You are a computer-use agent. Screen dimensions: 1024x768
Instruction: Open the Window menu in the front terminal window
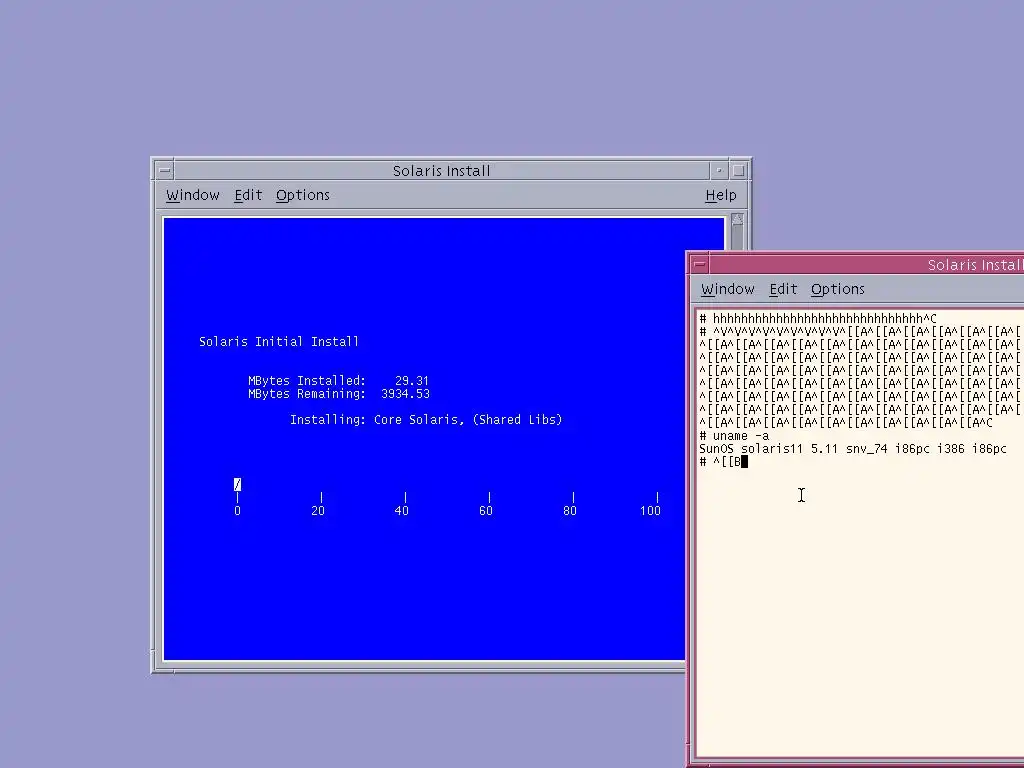pyautogui.click(x=728, y=289)
